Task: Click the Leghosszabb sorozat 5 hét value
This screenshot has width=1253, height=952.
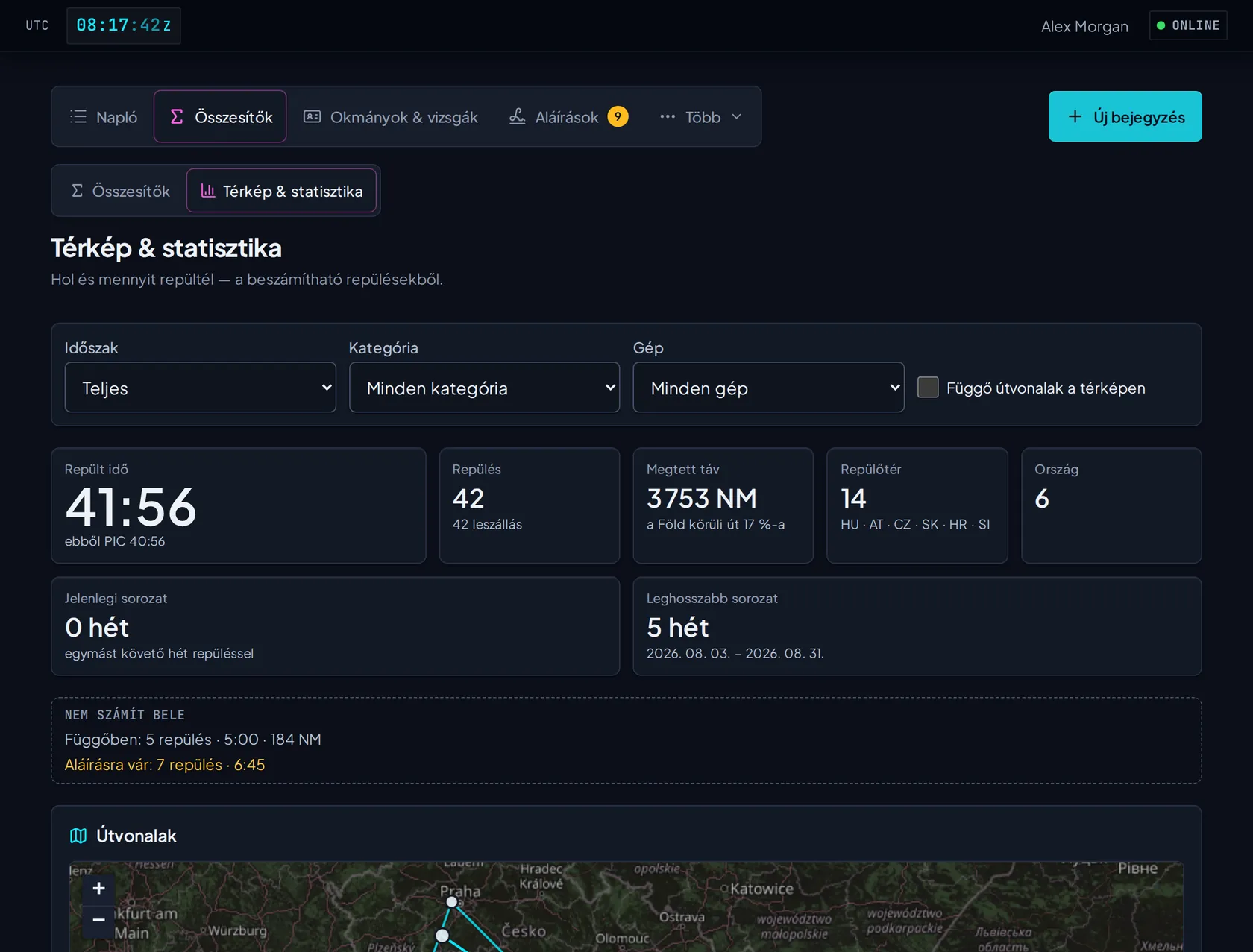Action: pyautogui.click(x=677, y=628)
